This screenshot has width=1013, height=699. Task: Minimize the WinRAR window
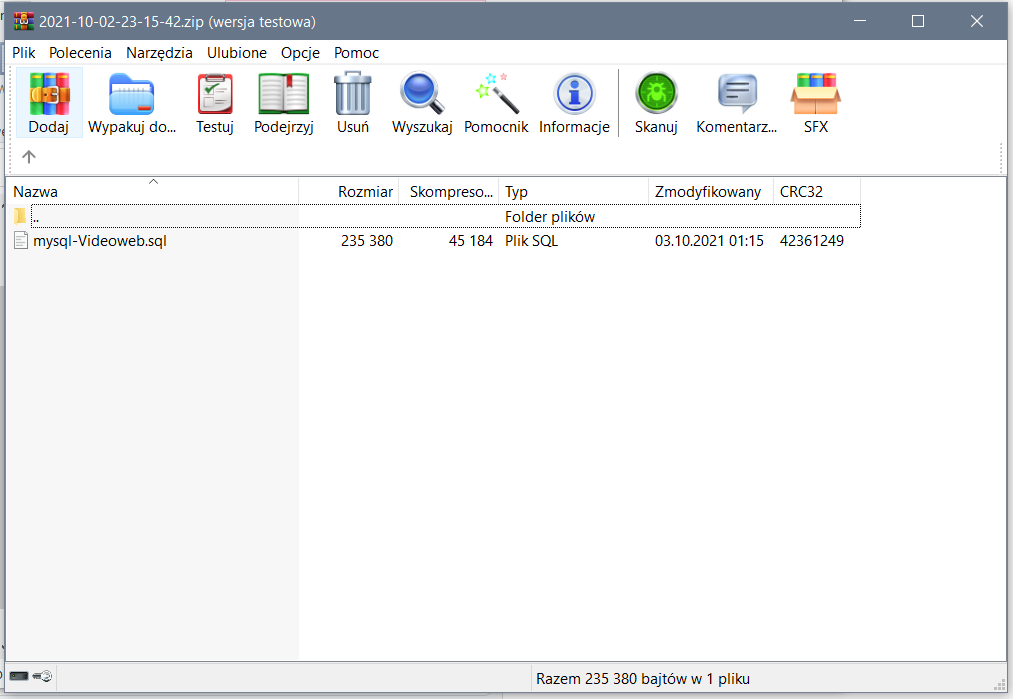pyautogui.click(x=860, y=21)
